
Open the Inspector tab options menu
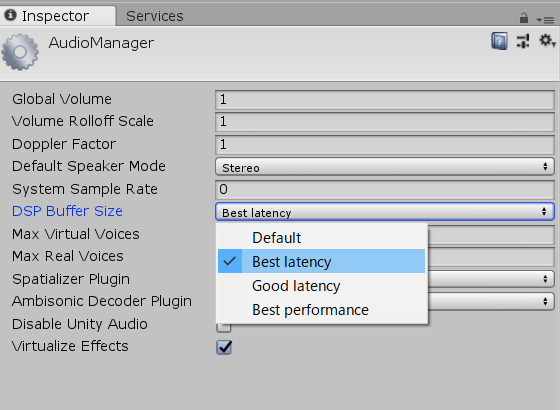coord(545,20)
